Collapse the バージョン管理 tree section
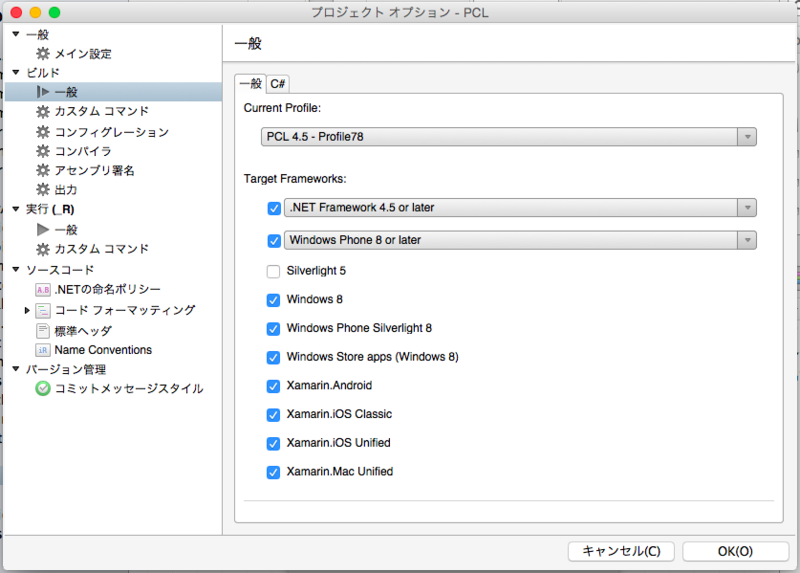This screenshot has height=573, width=800. pos(16,368)
